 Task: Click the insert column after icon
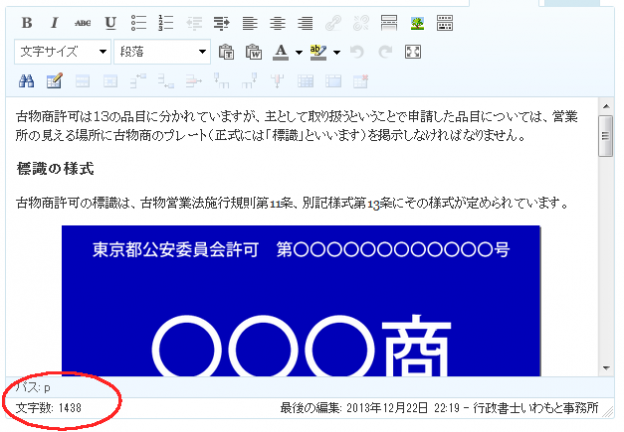point(249,81)
